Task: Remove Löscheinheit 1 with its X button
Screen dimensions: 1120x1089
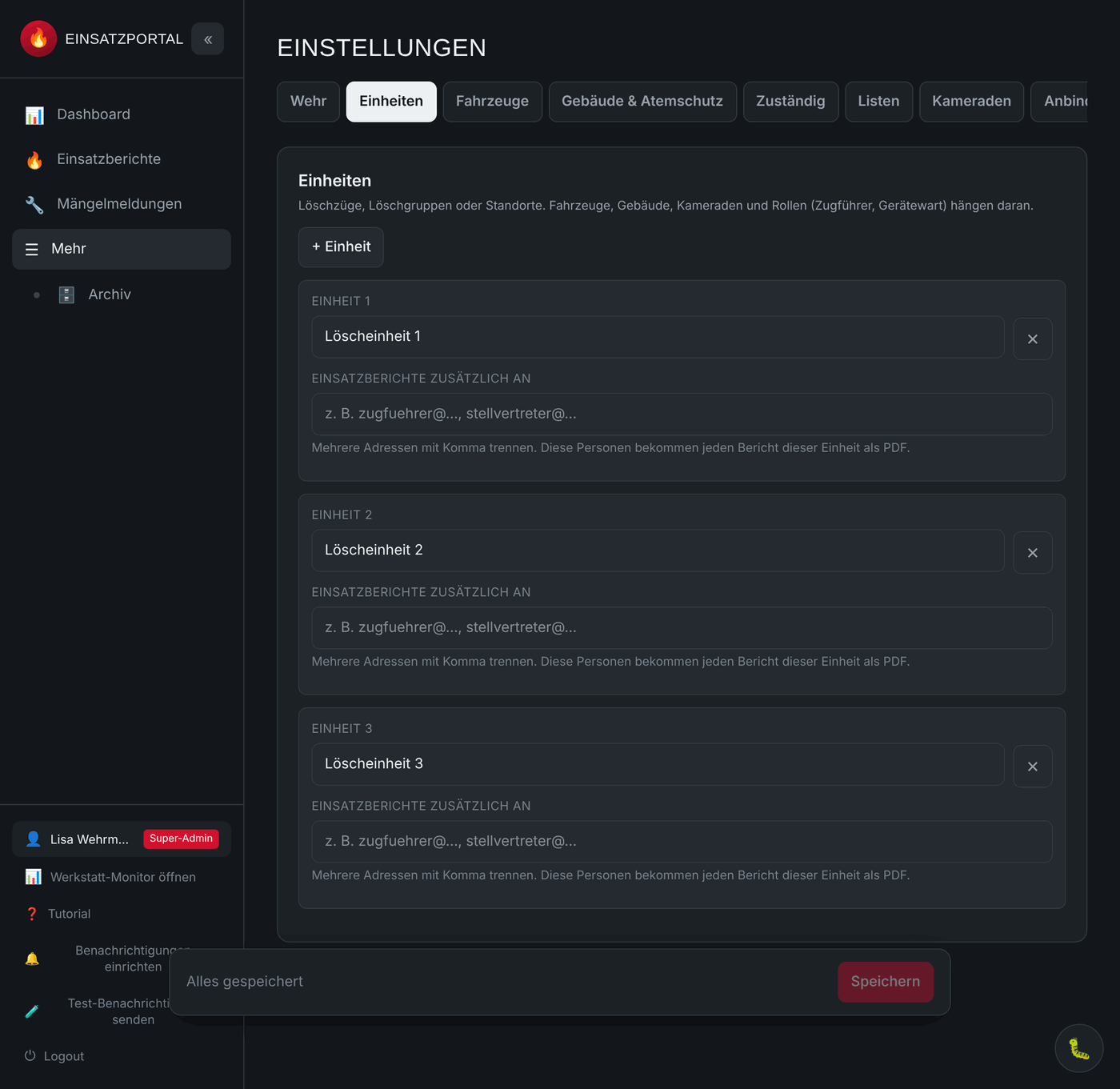Action: [1033, 339]
